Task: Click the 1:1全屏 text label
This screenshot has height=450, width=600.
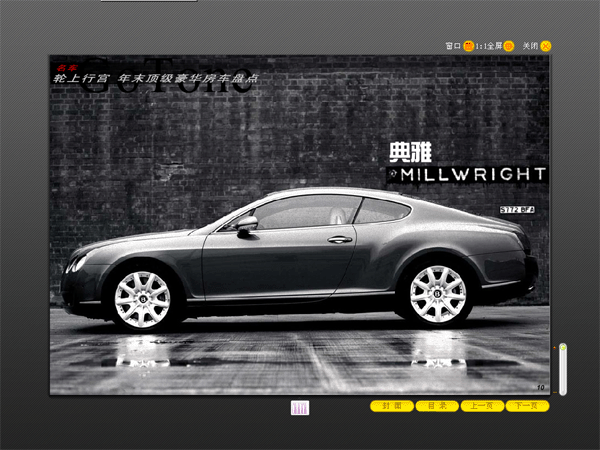Action: [x=489, y=46]
